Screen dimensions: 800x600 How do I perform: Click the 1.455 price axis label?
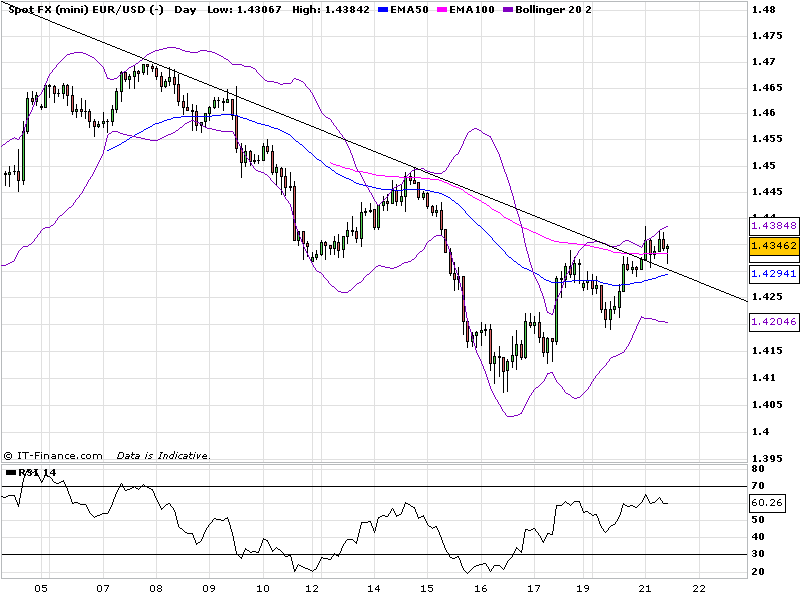point(767,139)
